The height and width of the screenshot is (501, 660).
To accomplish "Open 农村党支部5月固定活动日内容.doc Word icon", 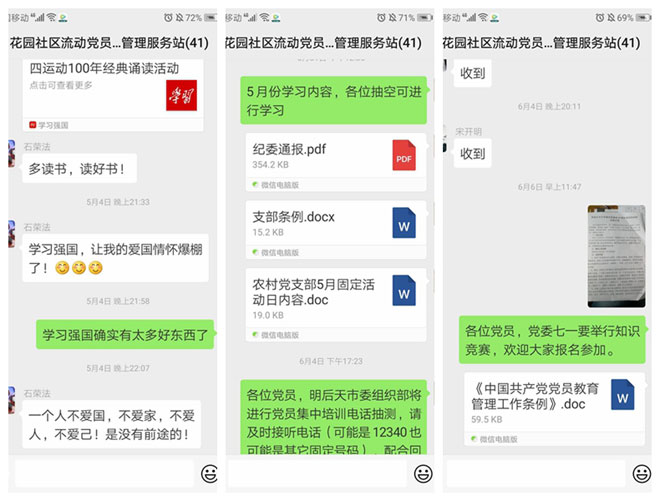I will click(x=404, y=290).
